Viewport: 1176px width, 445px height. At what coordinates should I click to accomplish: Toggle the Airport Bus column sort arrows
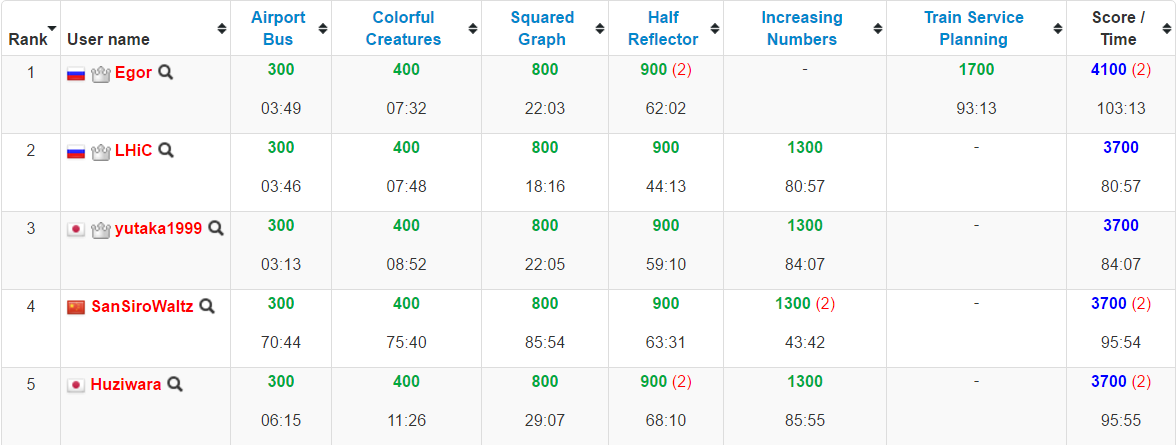[322, 29]
